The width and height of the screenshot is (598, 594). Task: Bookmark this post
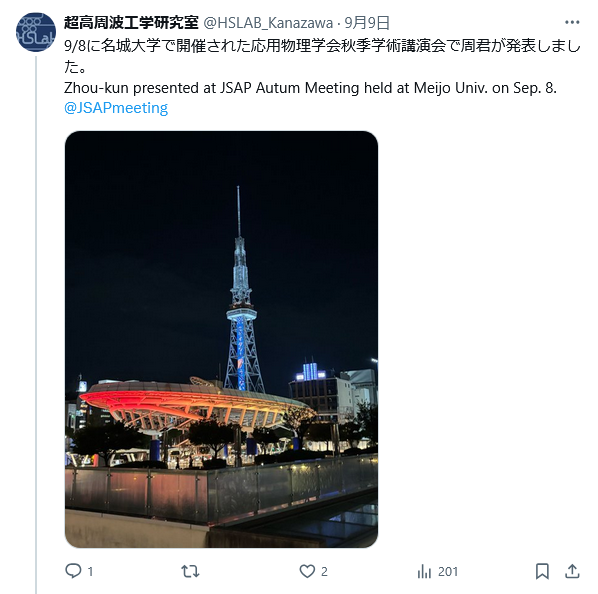(x=542, y=571)
